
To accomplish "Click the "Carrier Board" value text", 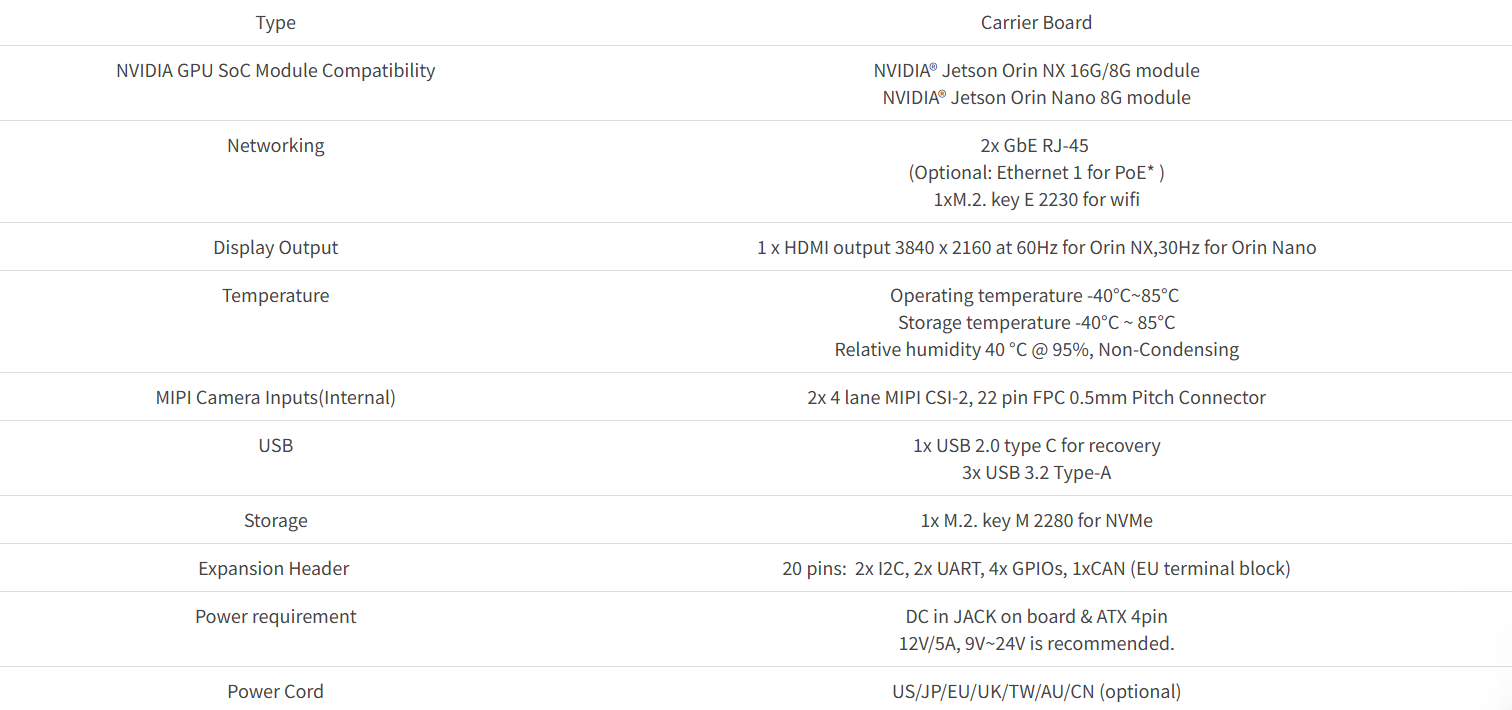I will point(1036,22).
